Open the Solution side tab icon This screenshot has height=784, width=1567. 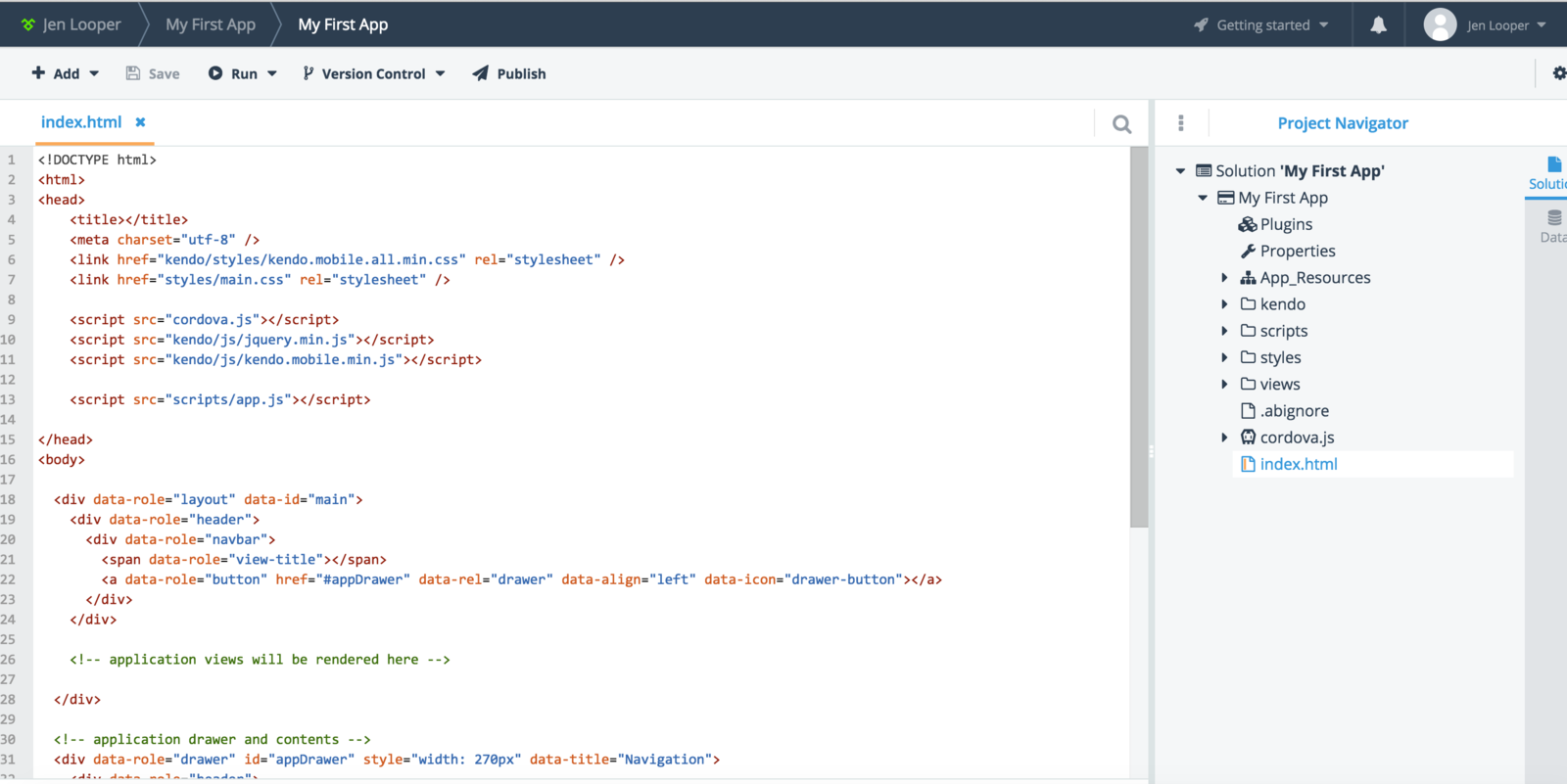coord(1553,164)
